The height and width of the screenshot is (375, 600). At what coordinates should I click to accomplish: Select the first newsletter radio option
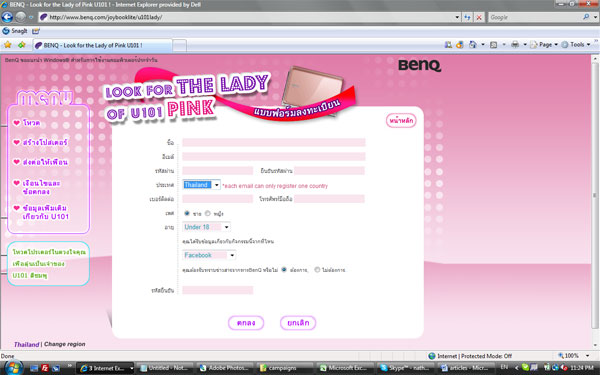pos(284,269)
